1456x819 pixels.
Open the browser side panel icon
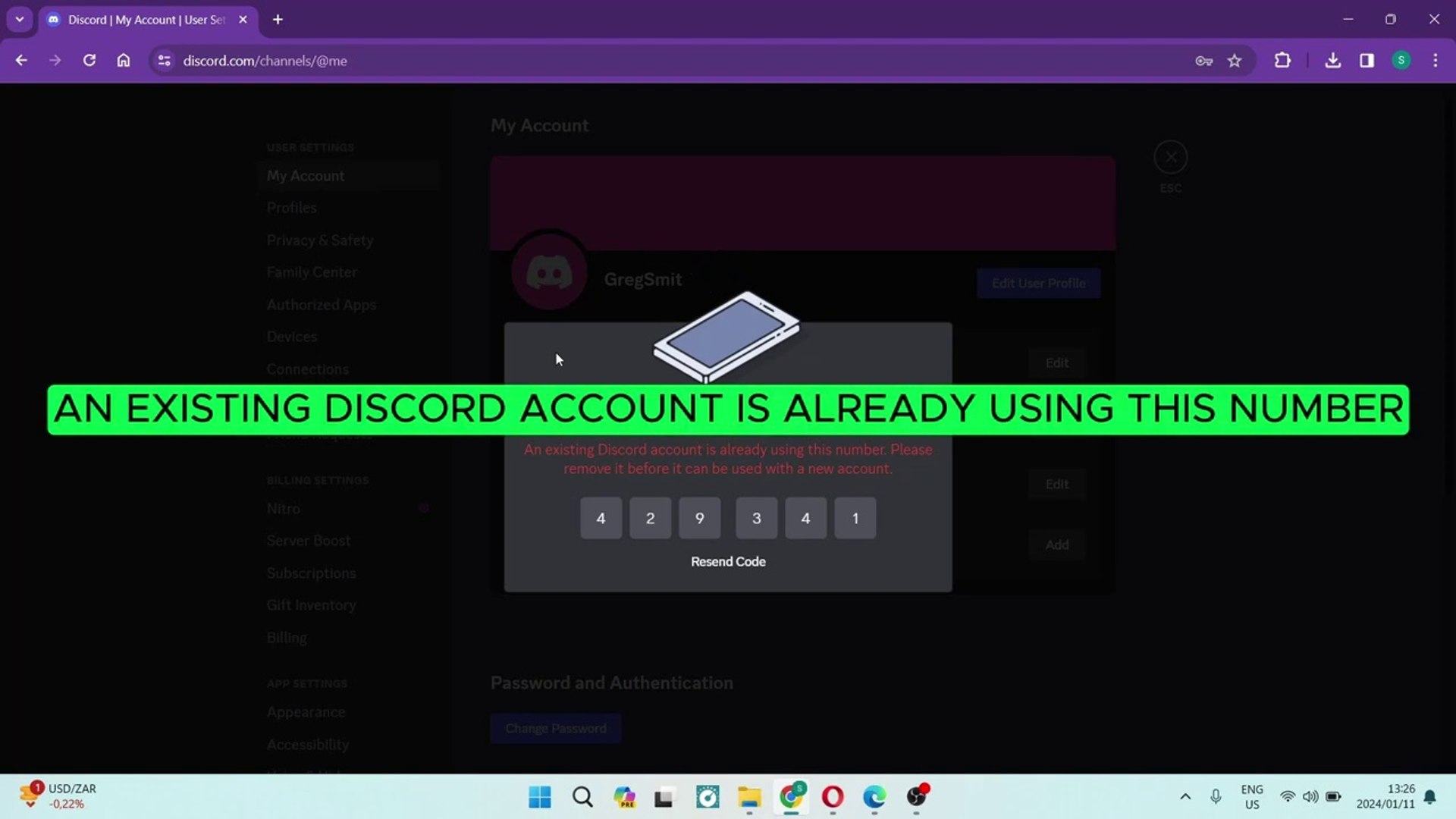pos(1367,61)
